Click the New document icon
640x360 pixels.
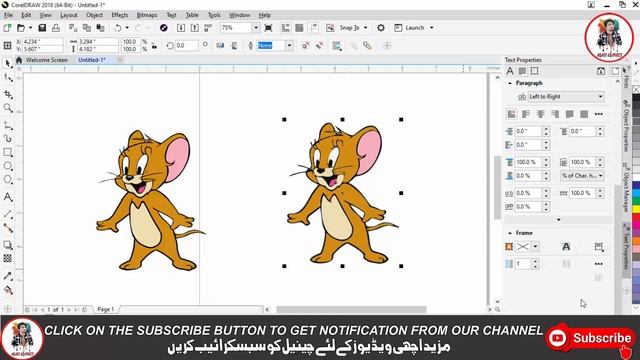(7, 28)
